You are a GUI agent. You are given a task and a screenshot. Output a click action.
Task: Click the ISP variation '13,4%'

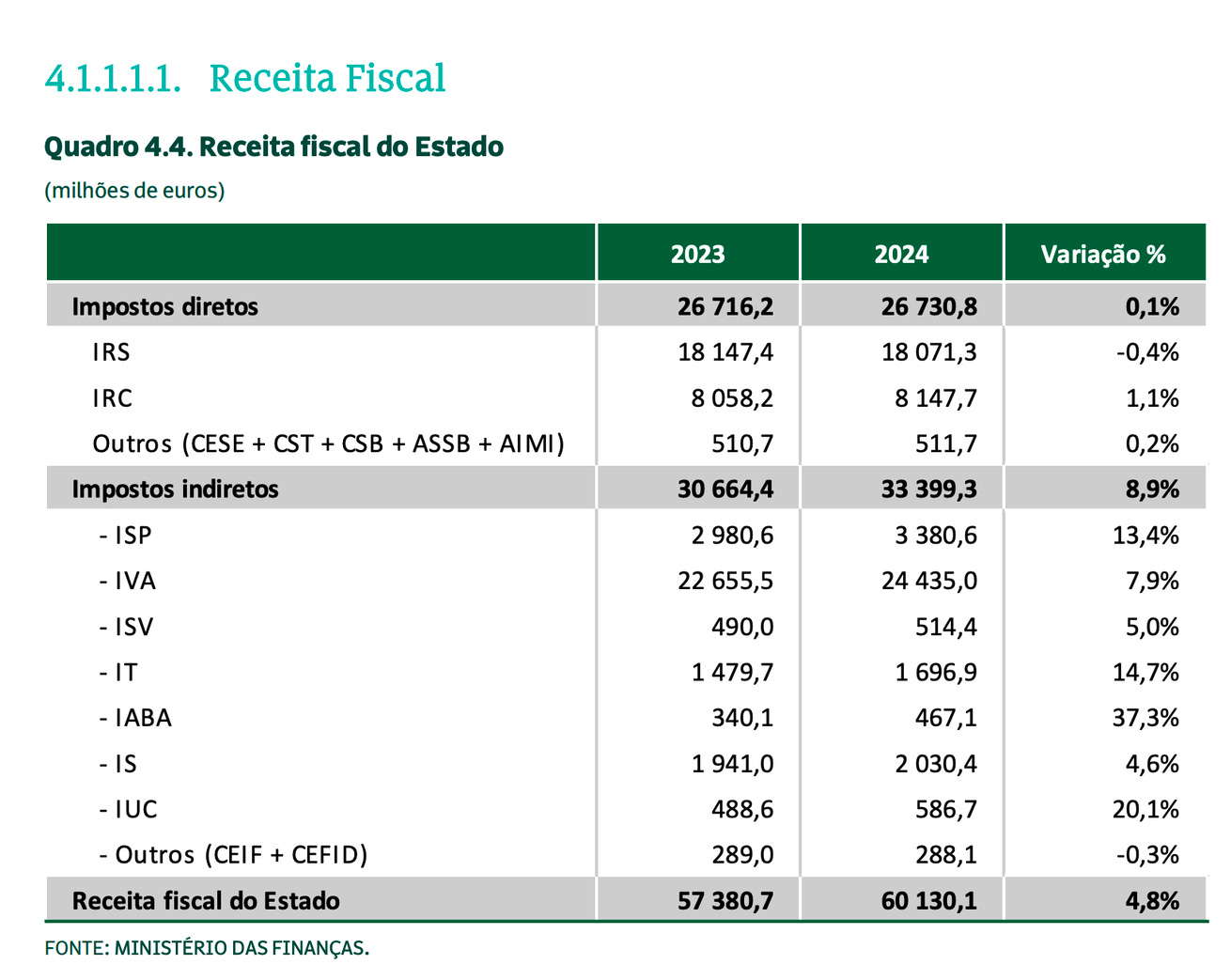click(1145, 536)
